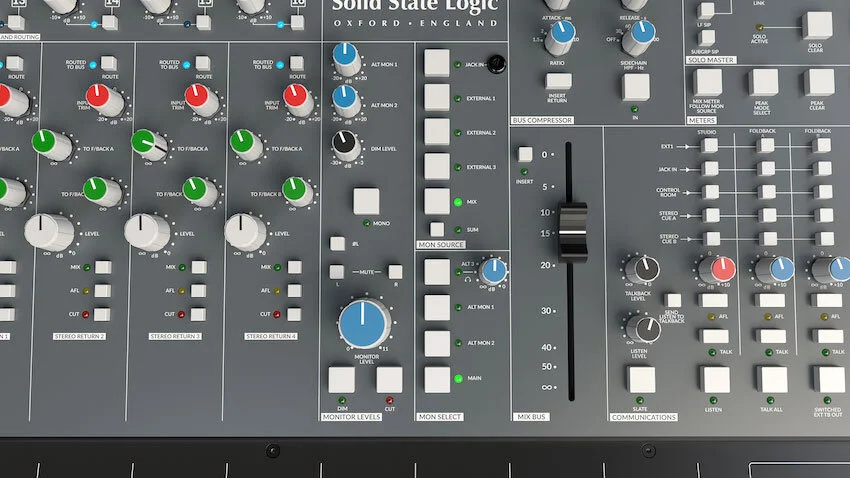Click the PEAK MODE SELECT button
The image size is (850, 478).
pyautogui.click(x=763, y=82)
